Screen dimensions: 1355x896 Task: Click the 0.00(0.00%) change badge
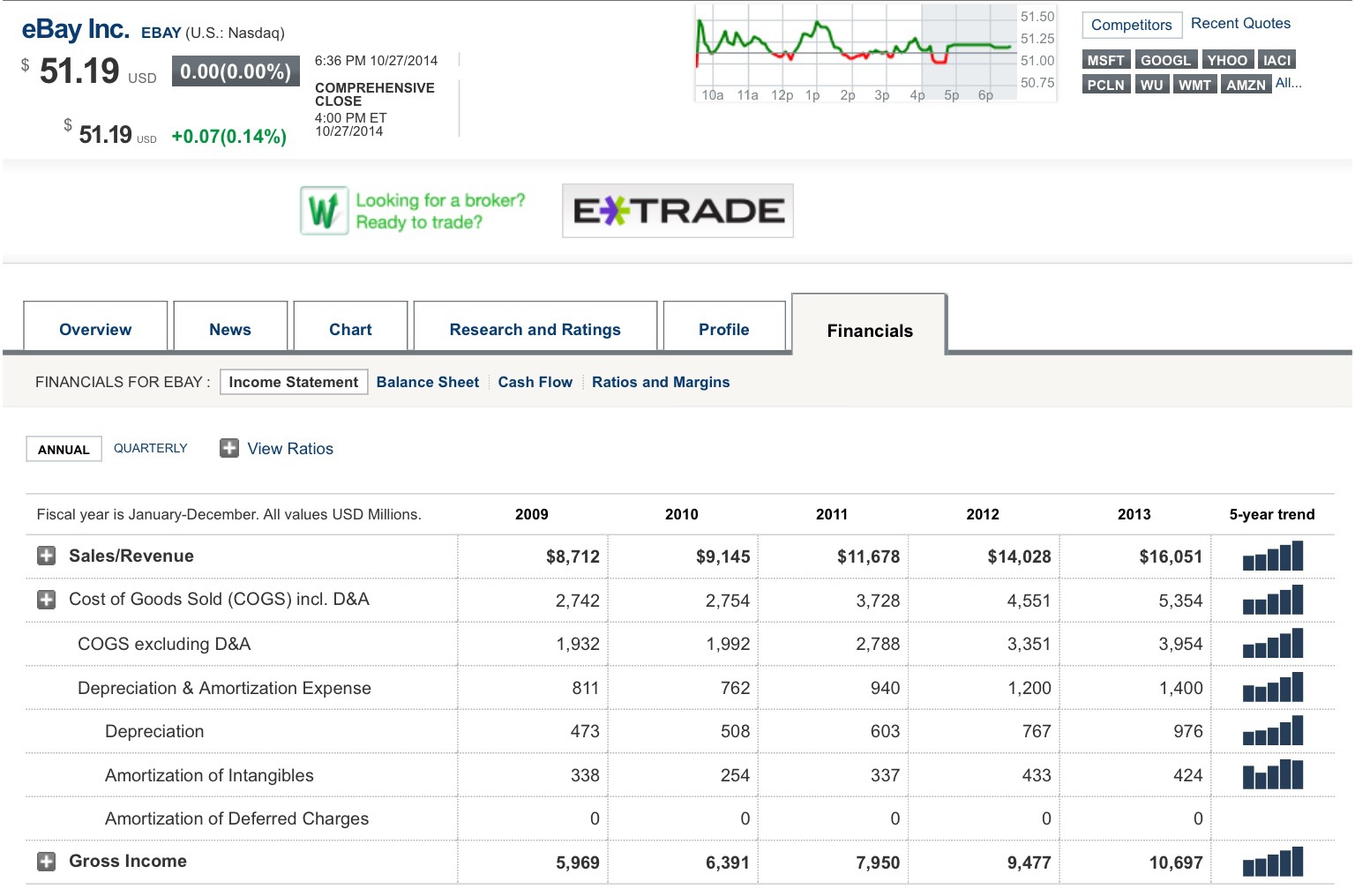(x=236, y=71)
